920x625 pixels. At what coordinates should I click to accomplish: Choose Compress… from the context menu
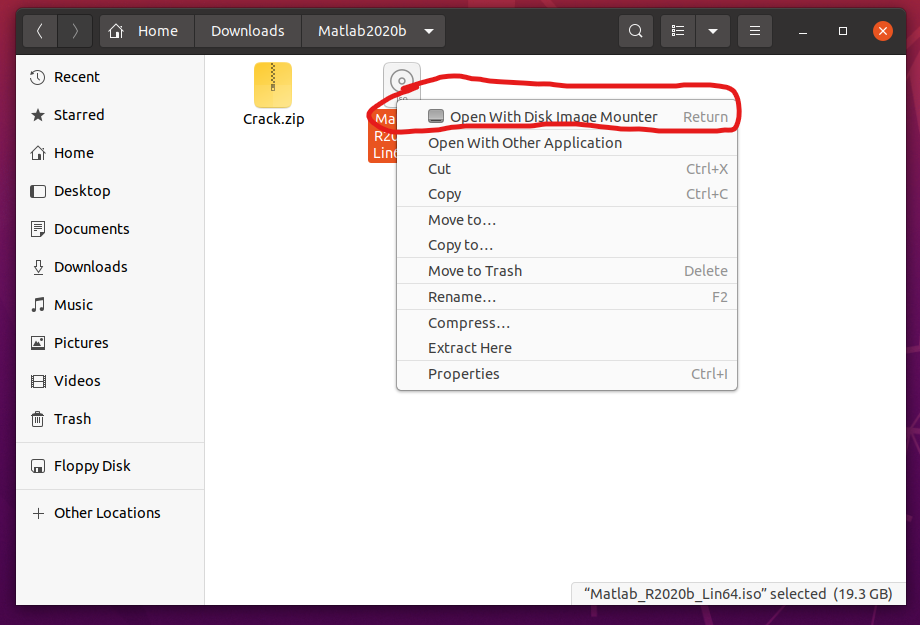567,323
